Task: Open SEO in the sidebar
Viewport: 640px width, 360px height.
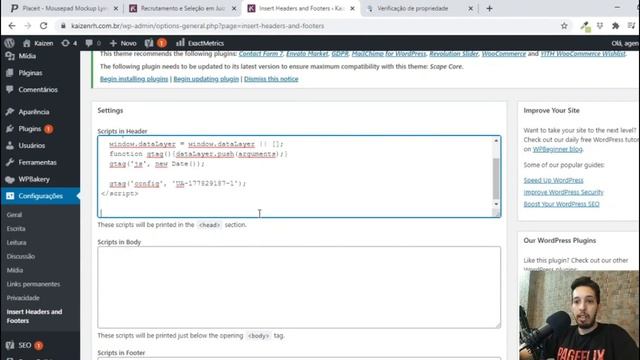Action: [24, 345]
